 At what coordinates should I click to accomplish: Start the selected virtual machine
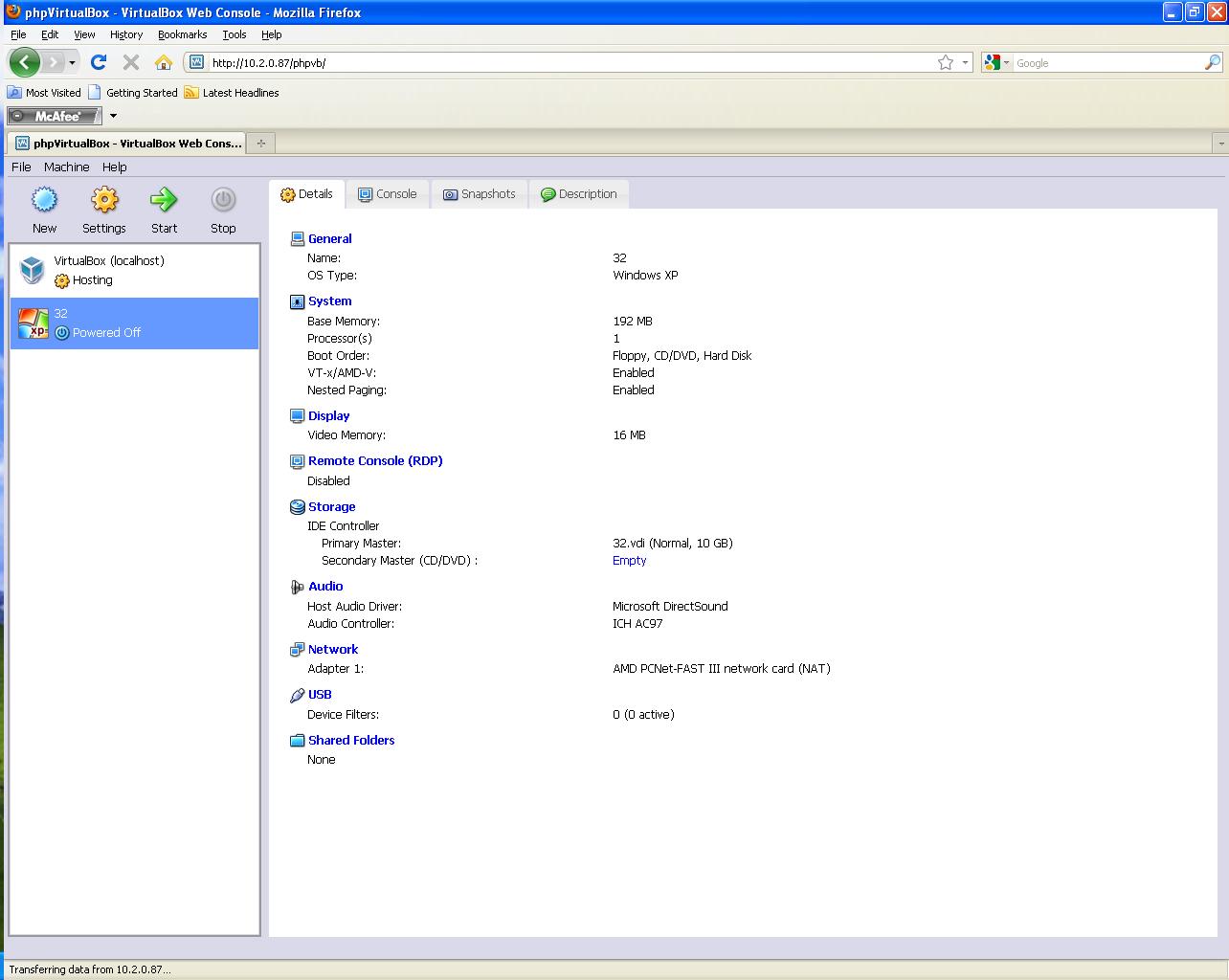(x=164, y=201)
